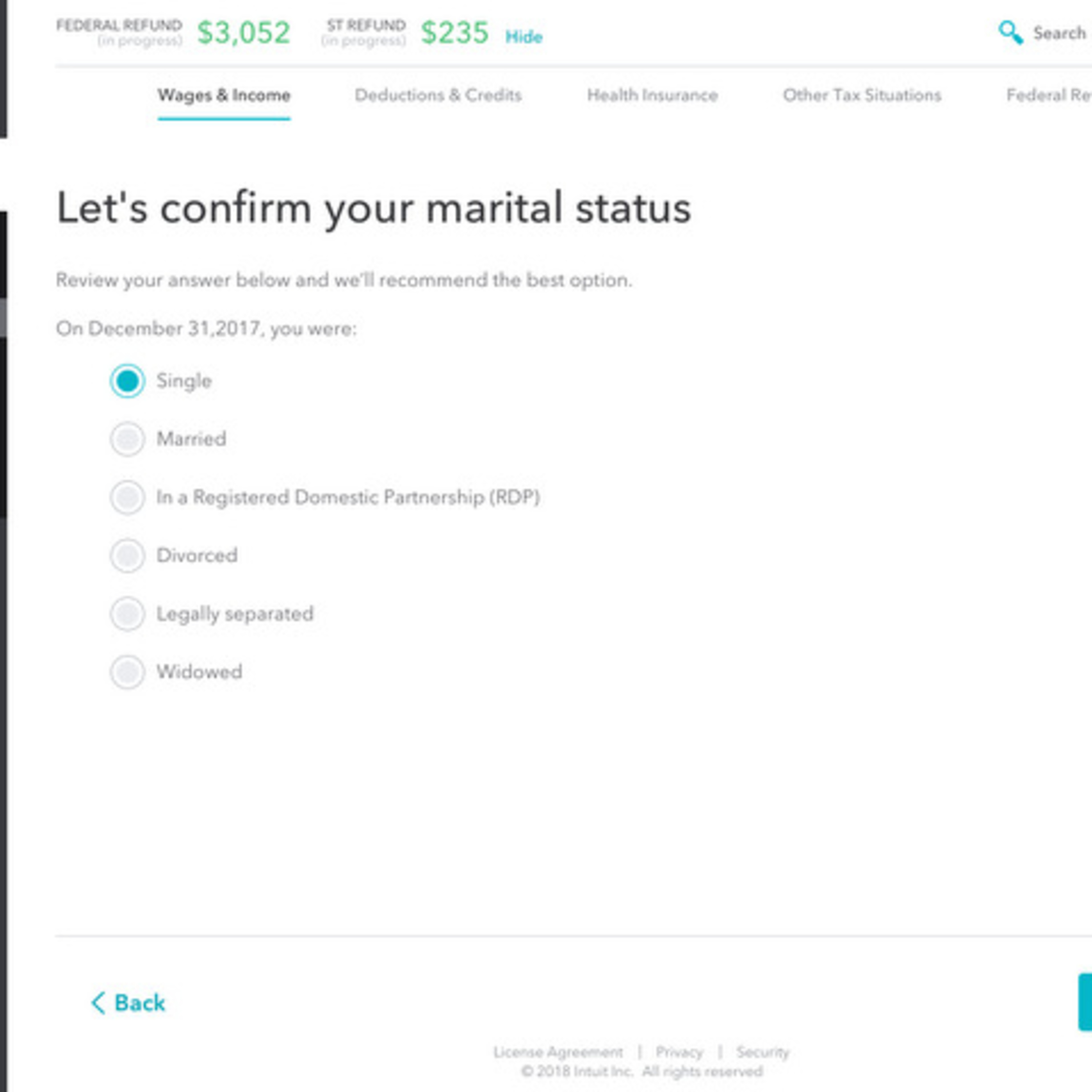Screen dimensions: 1092x1092
Task: Open the Security footer link
Action: coord(763,1052)
